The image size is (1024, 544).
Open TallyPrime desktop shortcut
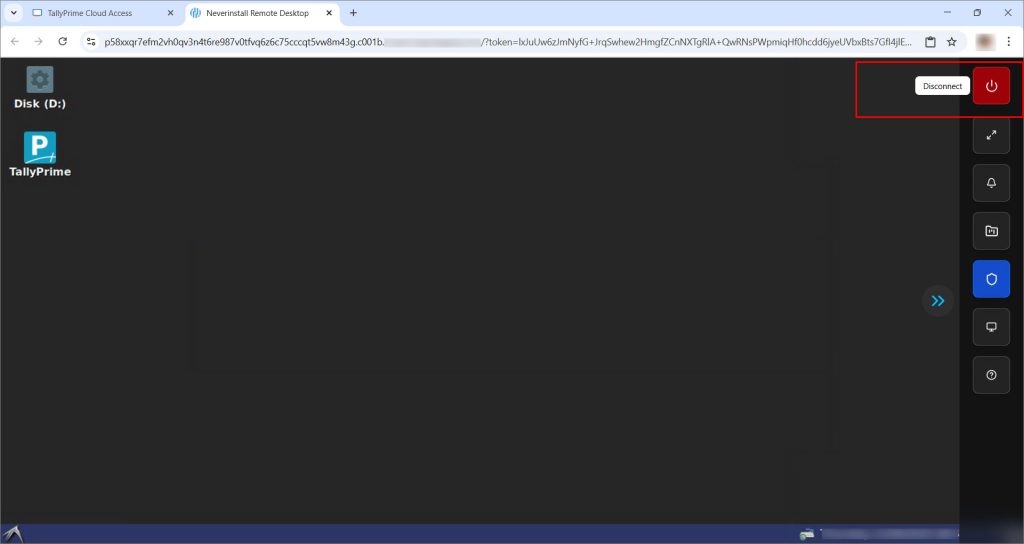(40, 154)
